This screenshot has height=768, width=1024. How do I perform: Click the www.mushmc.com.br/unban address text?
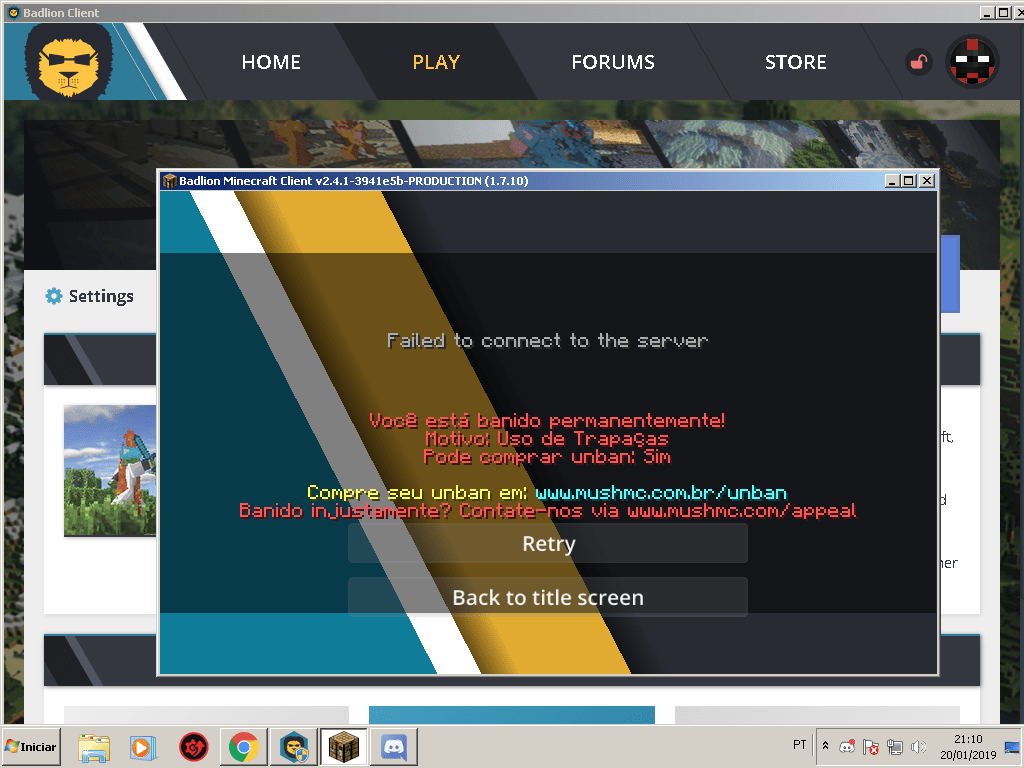point(661,492)
